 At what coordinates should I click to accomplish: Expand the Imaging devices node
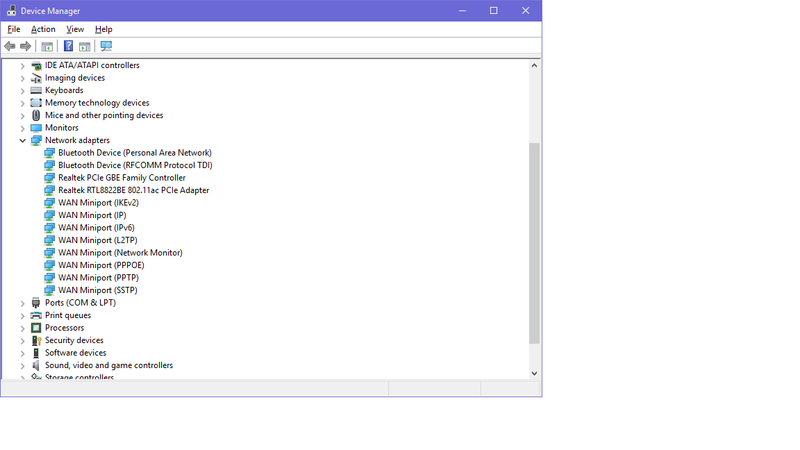(22, 78)
